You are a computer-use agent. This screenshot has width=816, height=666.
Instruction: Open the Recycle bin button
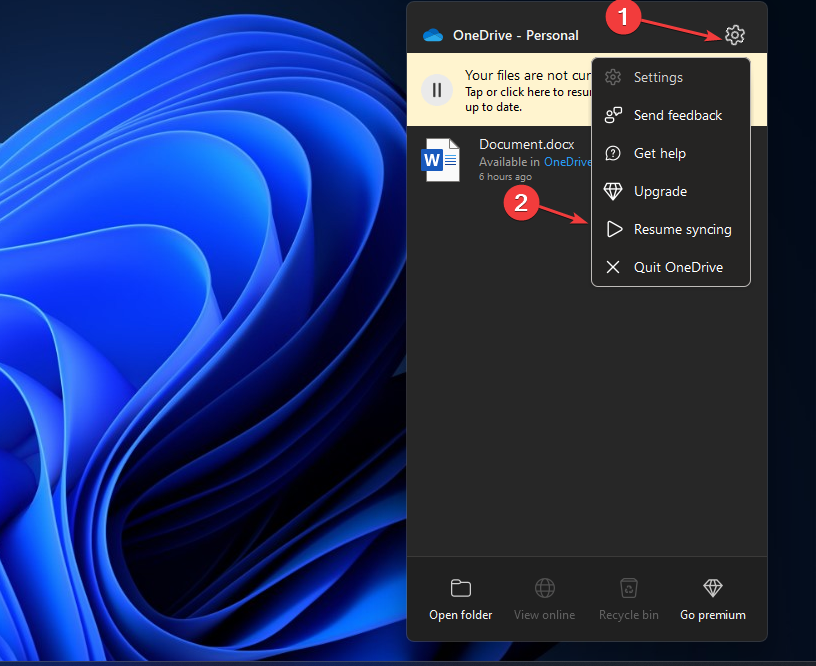pyautogui.click(x=629, y=599)
